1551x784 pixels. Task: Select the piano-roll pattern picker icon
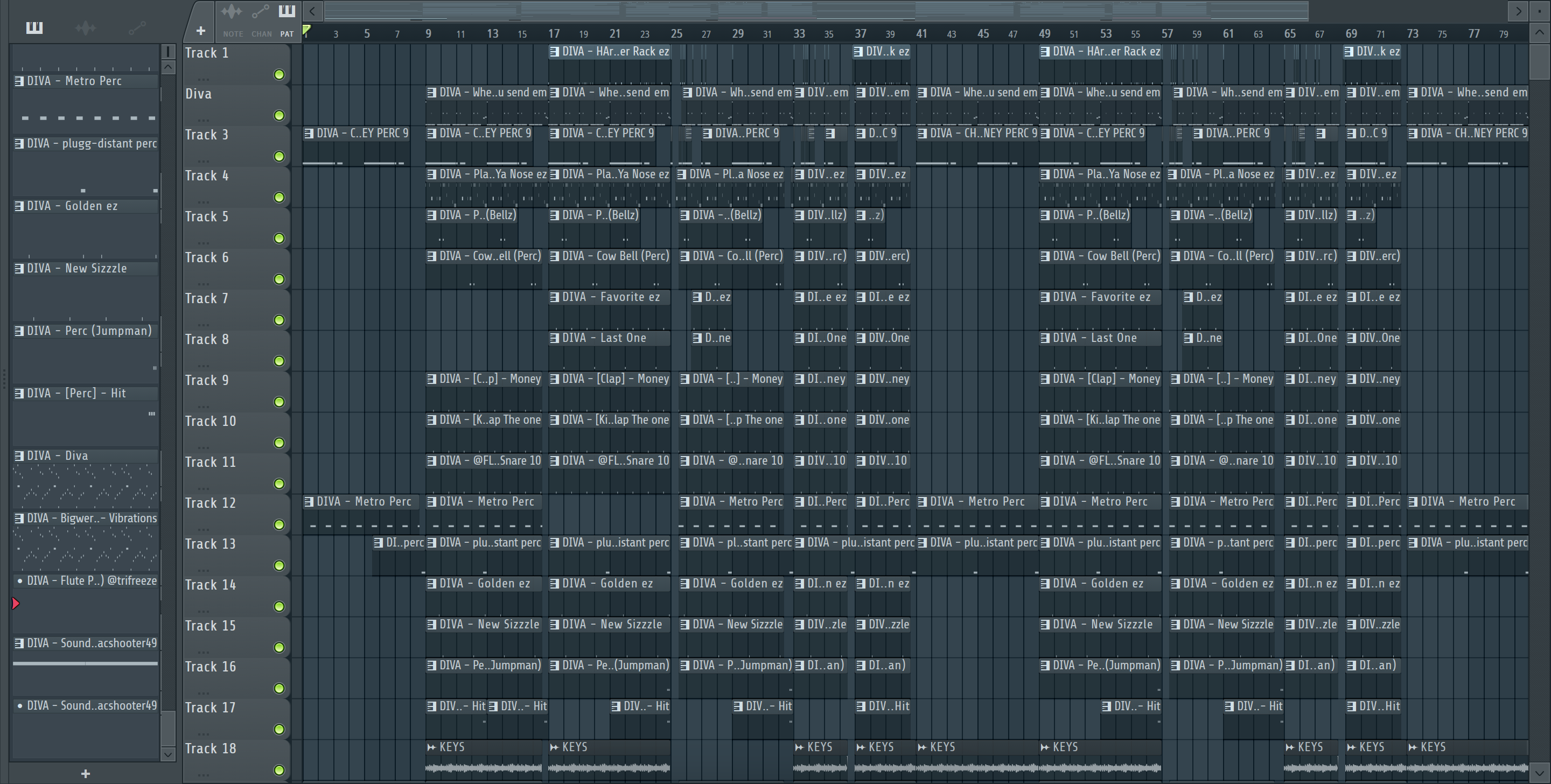pos(34,27)
